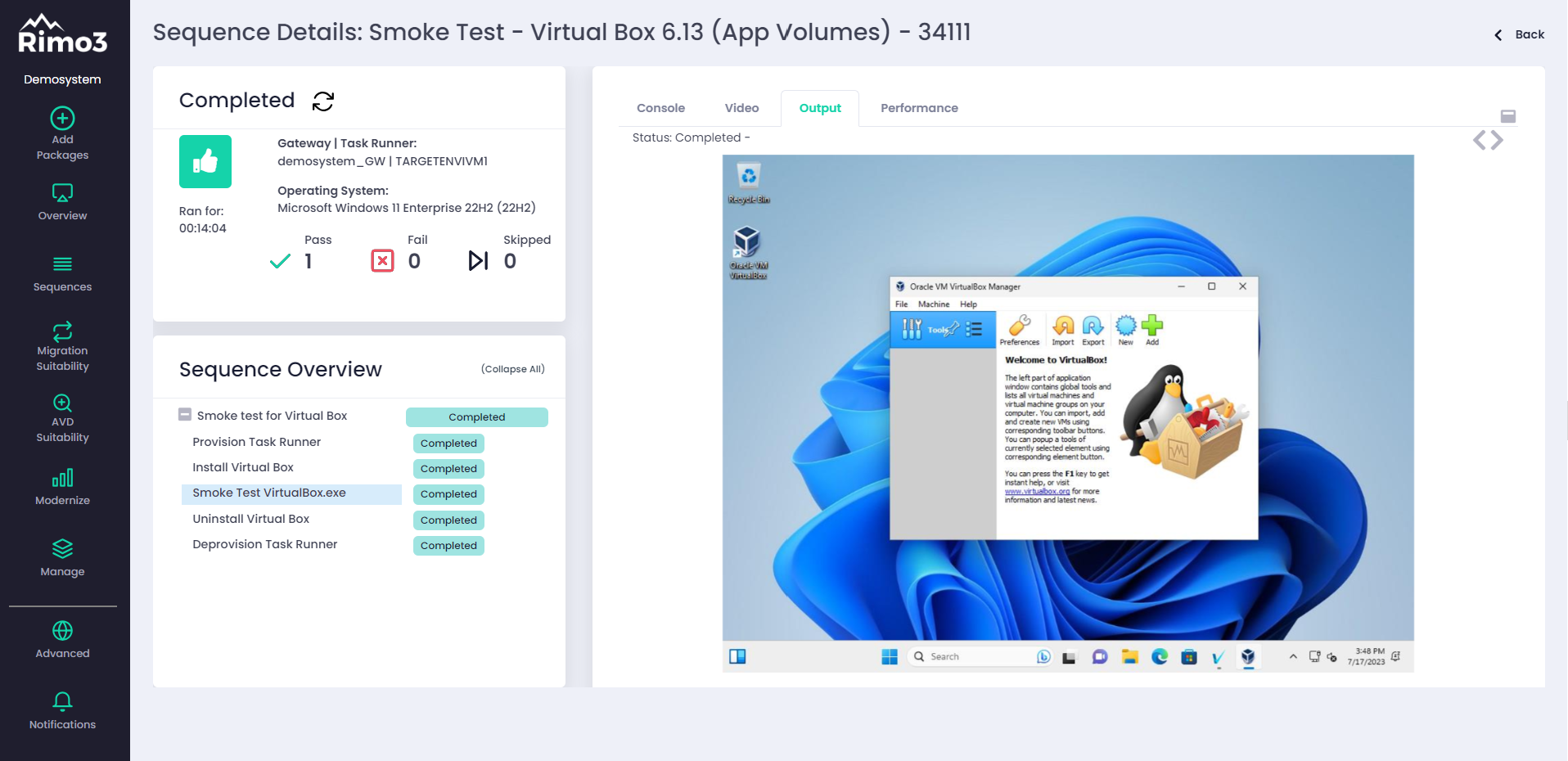Open AVD Suitability section
The image size is (1568, 761).
[x=62, y=418]
